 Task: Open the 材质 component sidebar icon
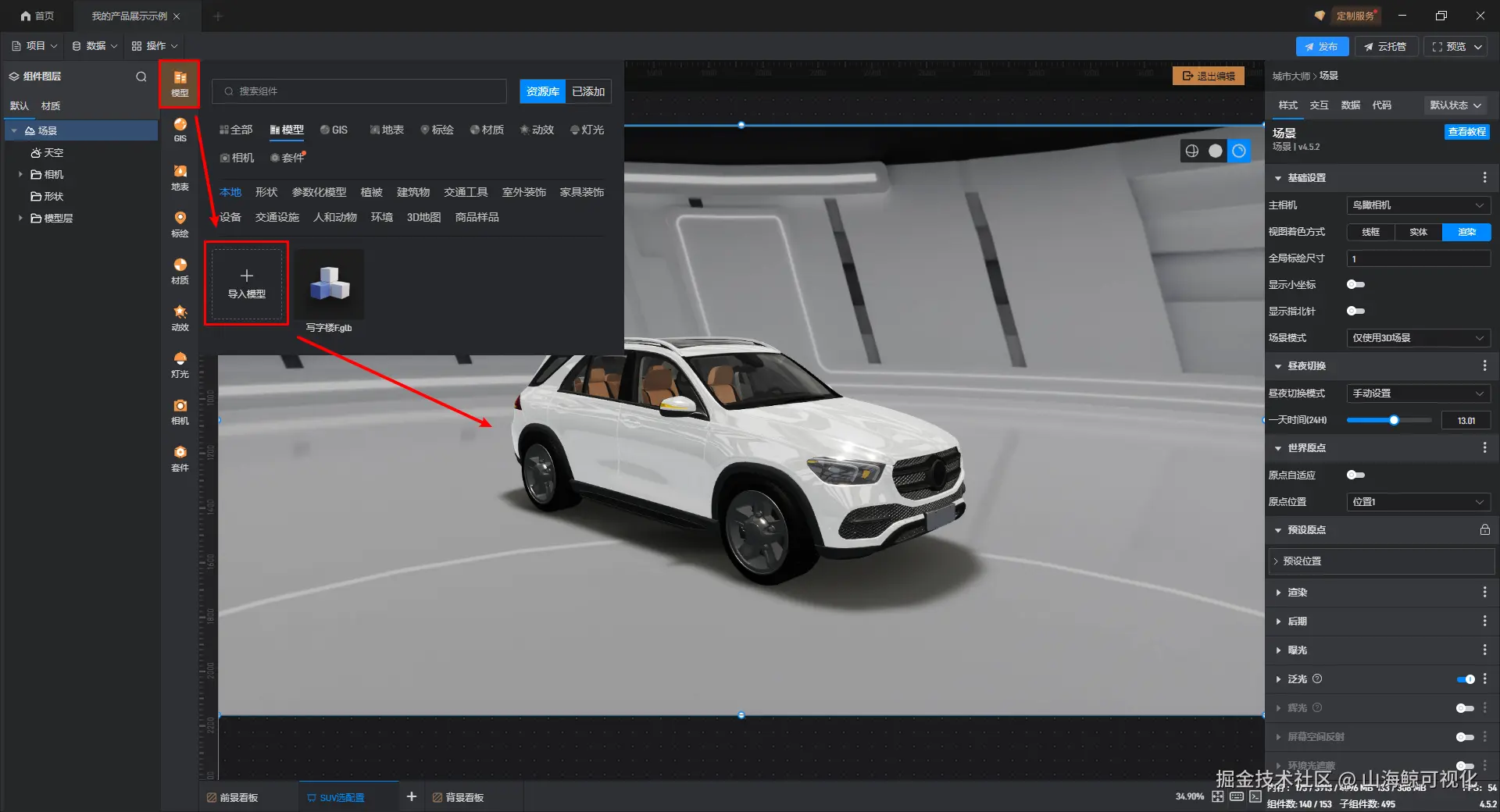pyautogui.click(x=180, y=271)
